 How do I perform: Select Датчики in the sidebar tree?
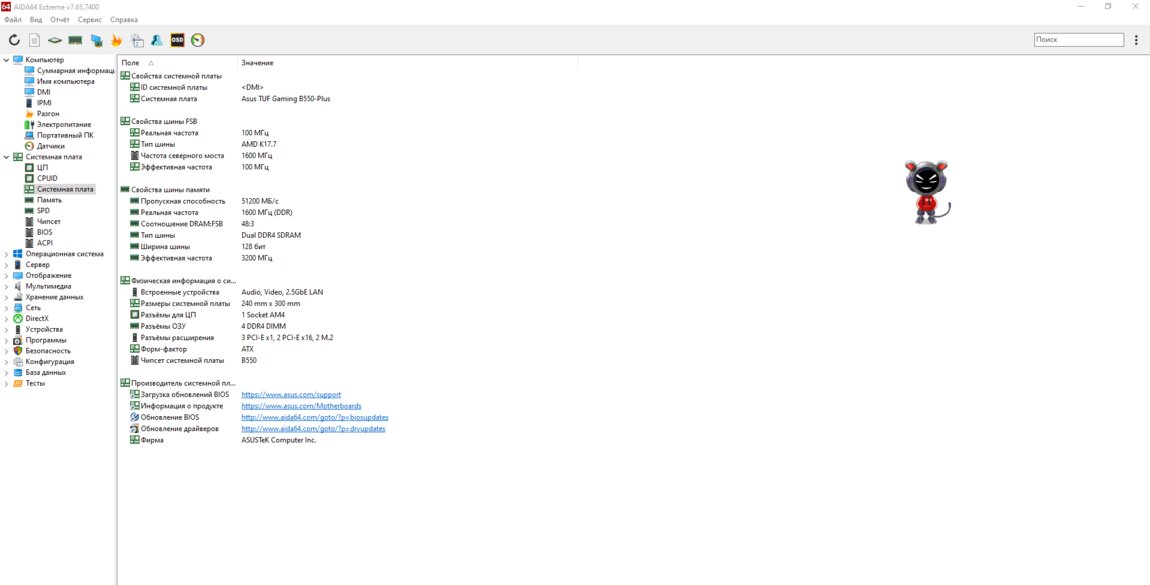pos(50,146)
